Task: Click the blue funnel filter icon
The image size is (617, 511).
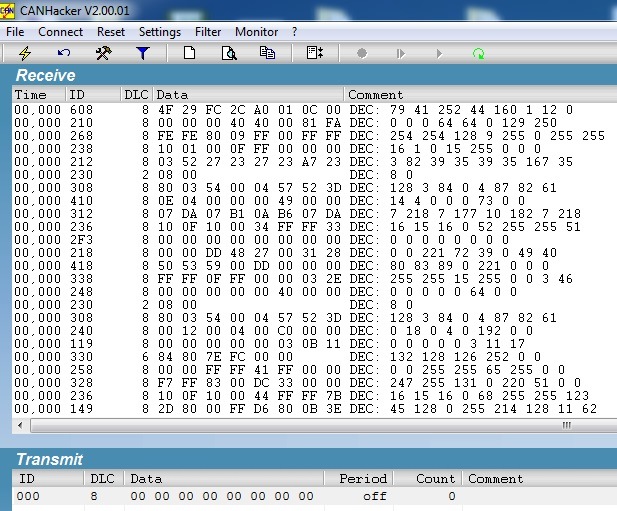Action: (142, 53)
